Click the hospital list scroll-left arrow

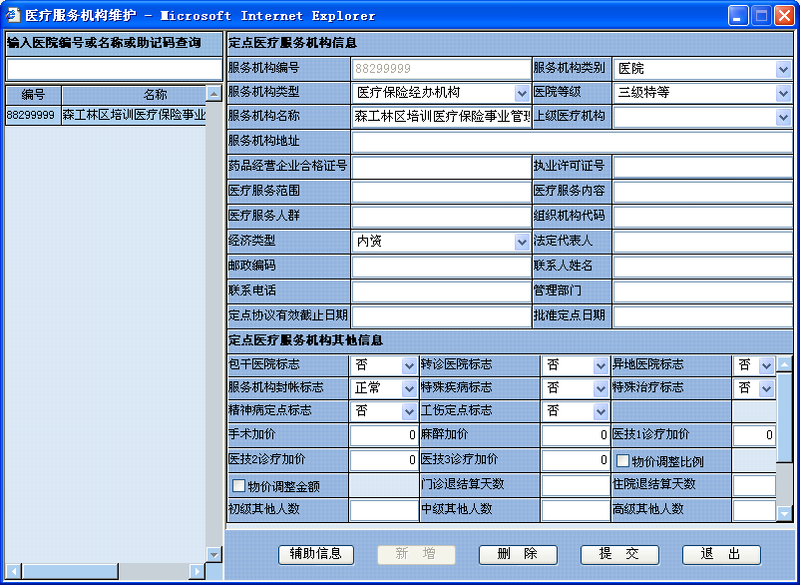[14, 571]
